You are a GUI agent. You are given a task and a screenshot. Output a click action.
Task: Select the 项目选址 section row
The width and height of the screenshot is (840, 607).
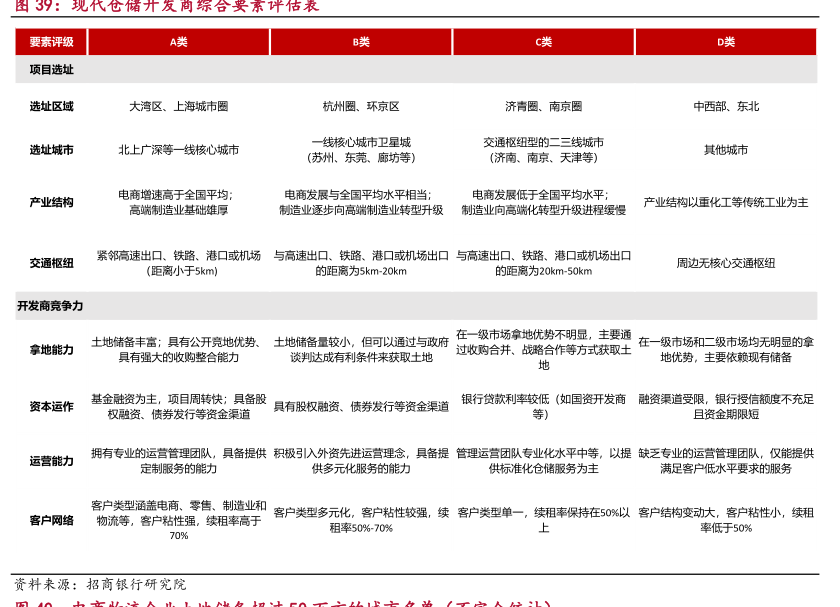pyautogui.click(x=51, y=70)
